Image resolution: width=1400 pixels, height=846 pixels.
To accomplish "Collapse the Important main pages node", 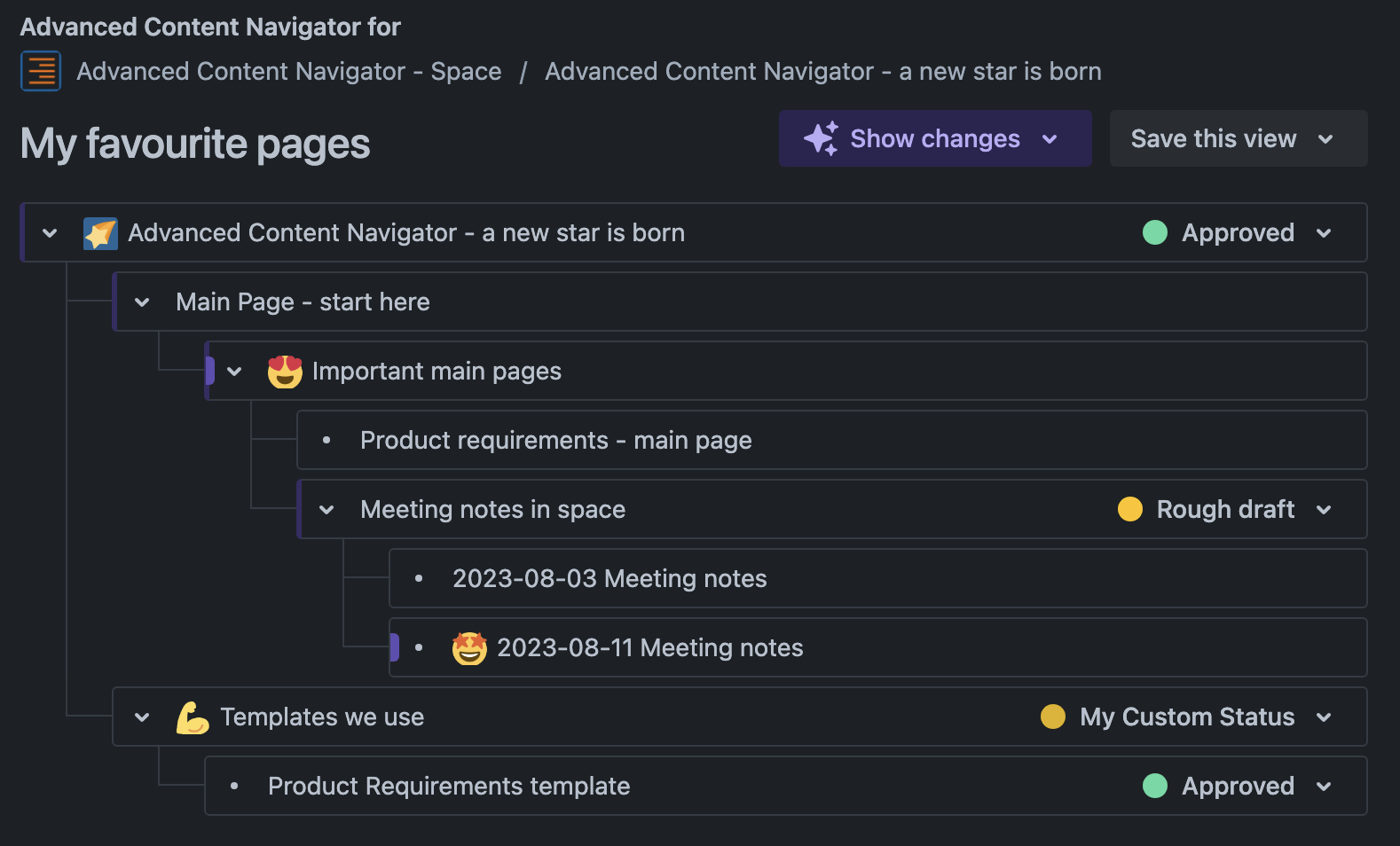I will click(x=234, y=372).
